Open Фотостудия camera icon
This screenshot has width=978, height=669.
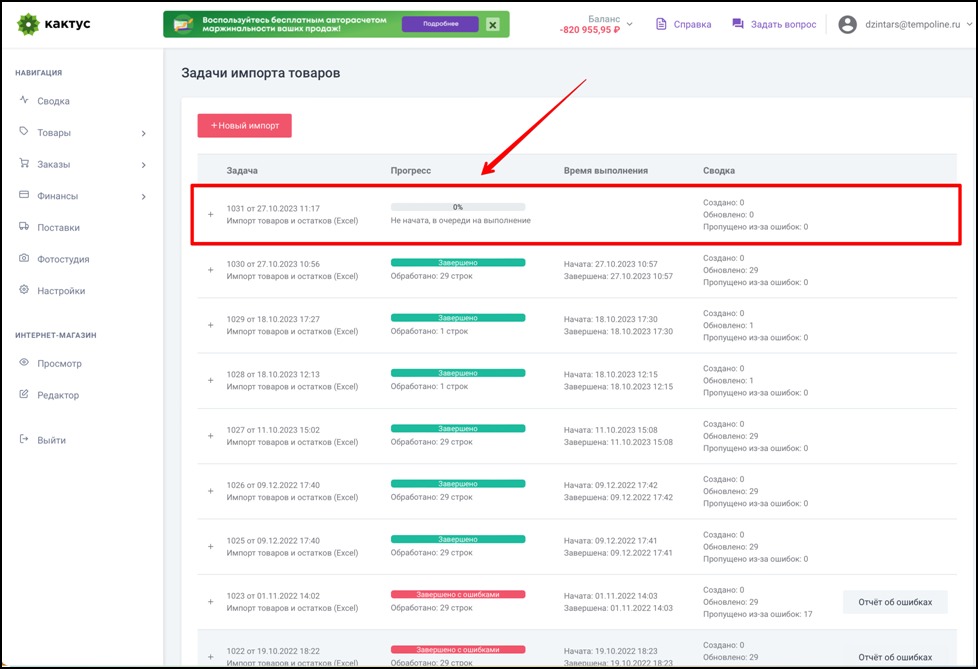24,259
